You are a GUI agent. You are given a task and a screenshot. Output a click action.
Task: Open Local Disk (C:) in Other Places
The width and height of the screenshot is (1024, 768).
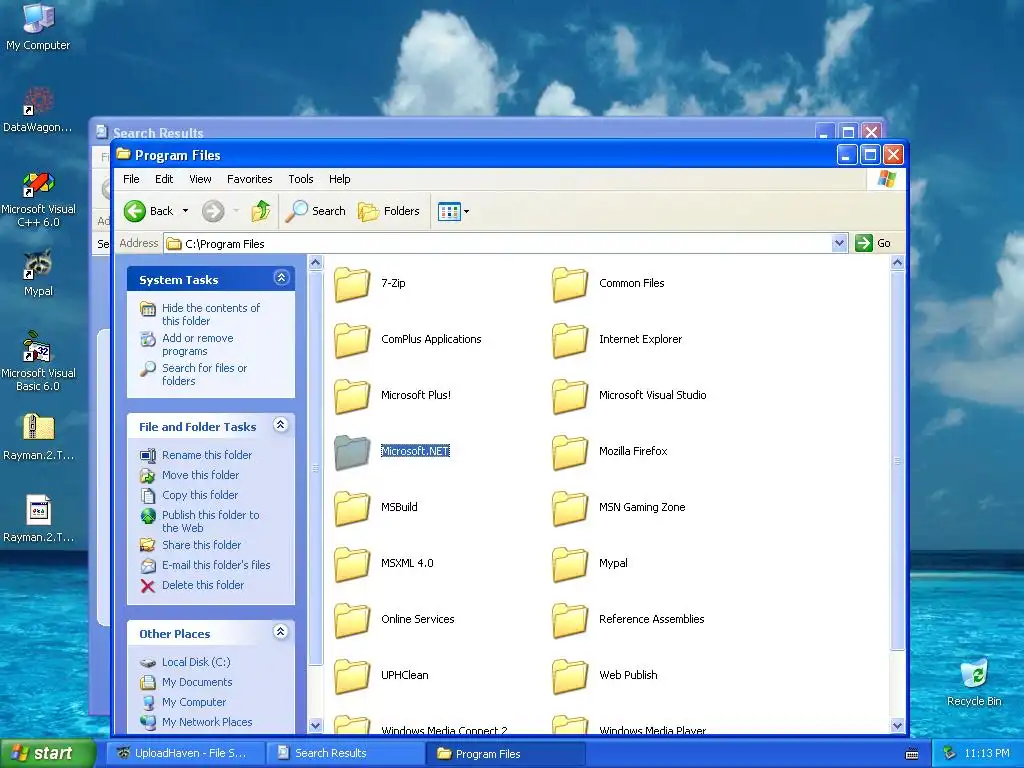[196, 662]
